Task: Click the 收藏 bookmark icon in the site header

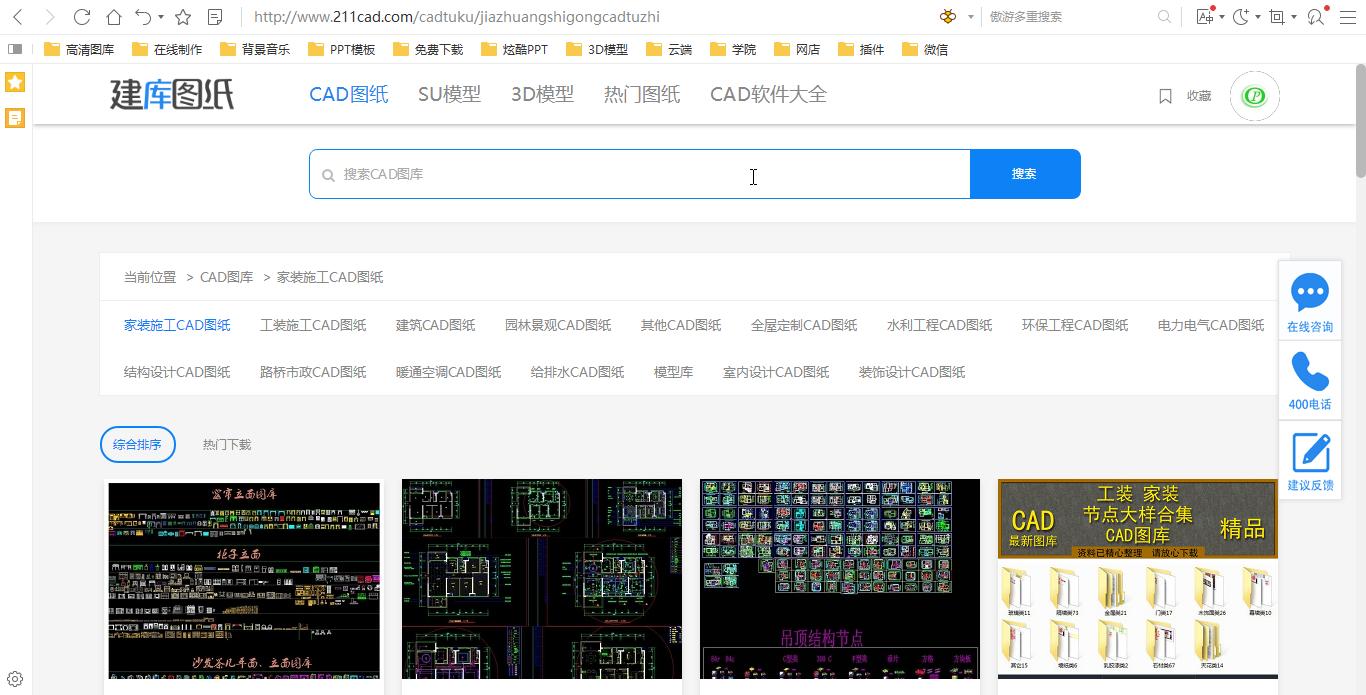Action: (1165, 96)
